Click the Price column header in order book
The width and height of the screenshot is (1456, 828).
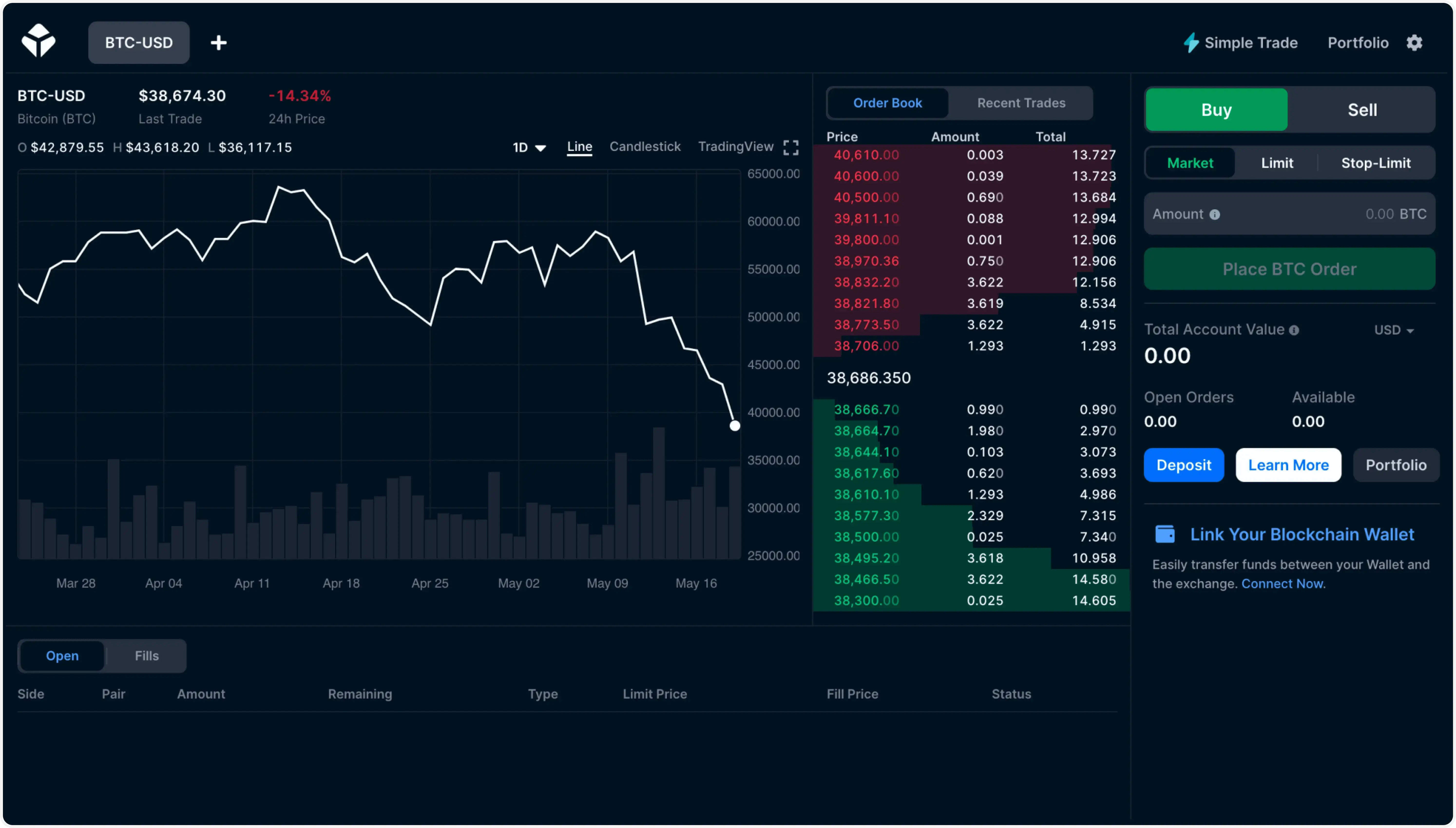(842, 137)
